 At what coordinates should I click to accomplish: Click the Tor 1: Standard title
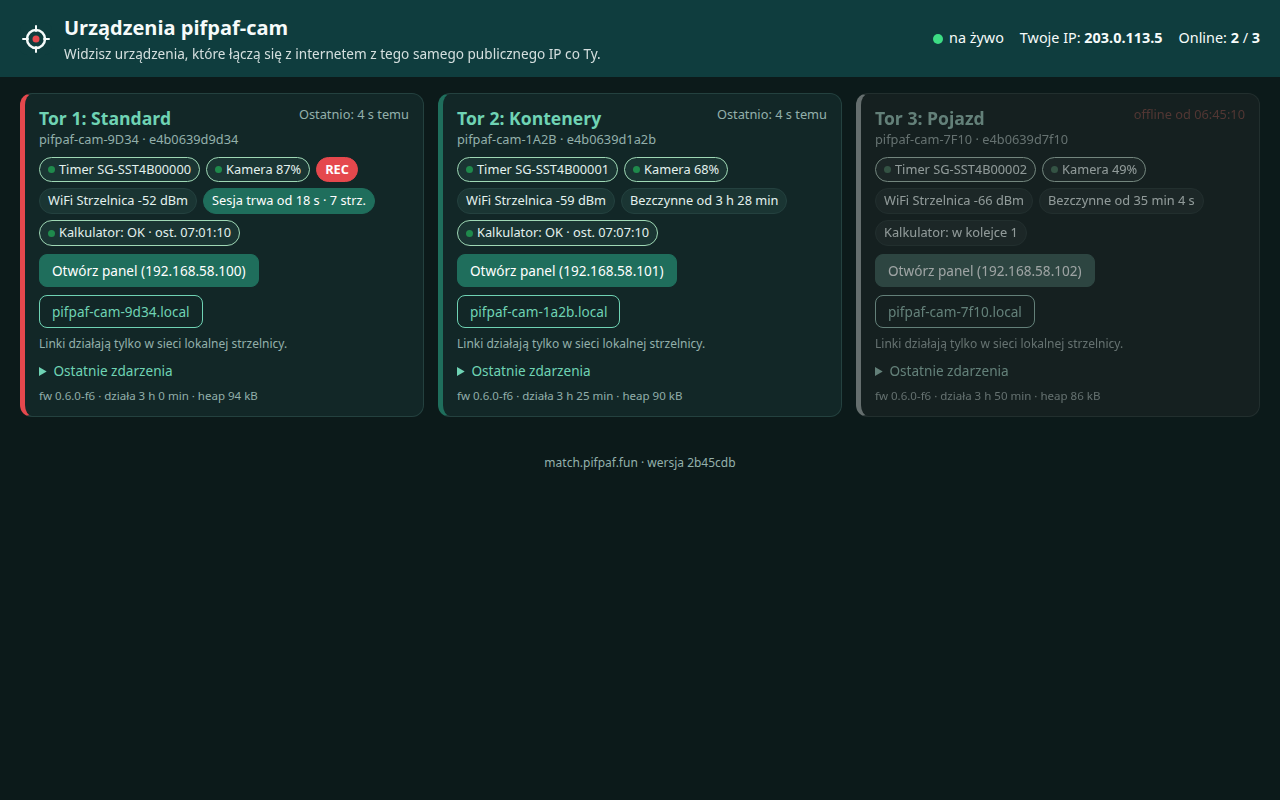(105, 119)
